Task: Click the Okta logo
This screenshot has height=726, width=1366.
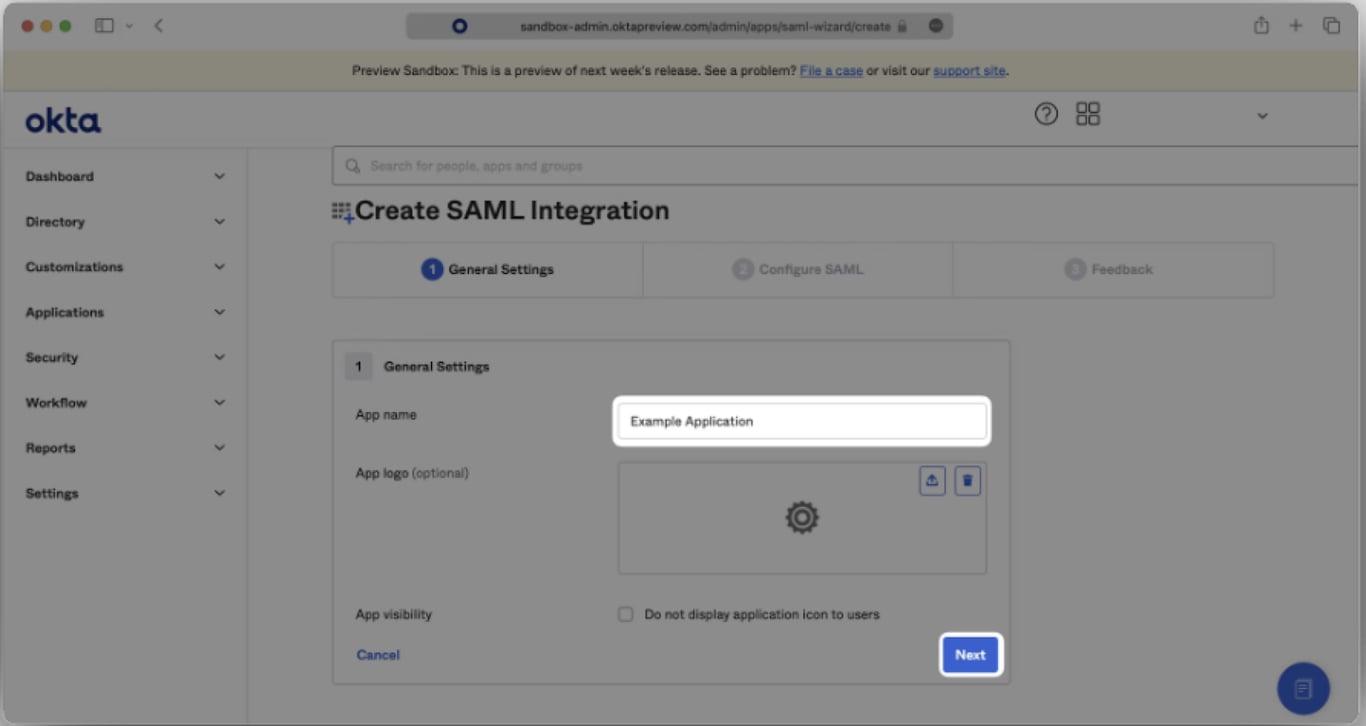Action: (63, 122)
